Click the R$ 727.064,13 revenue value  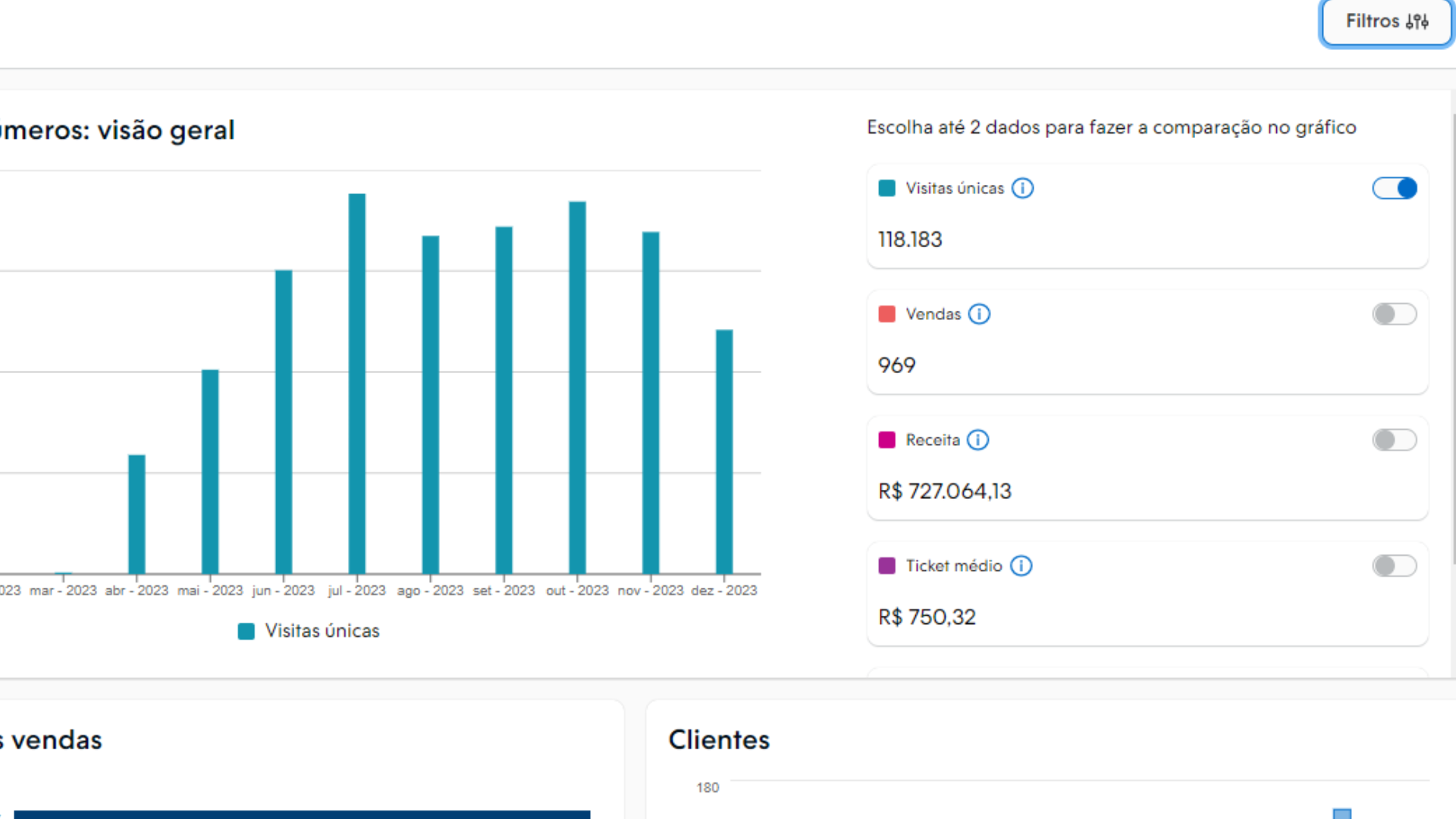coord(945,491)
